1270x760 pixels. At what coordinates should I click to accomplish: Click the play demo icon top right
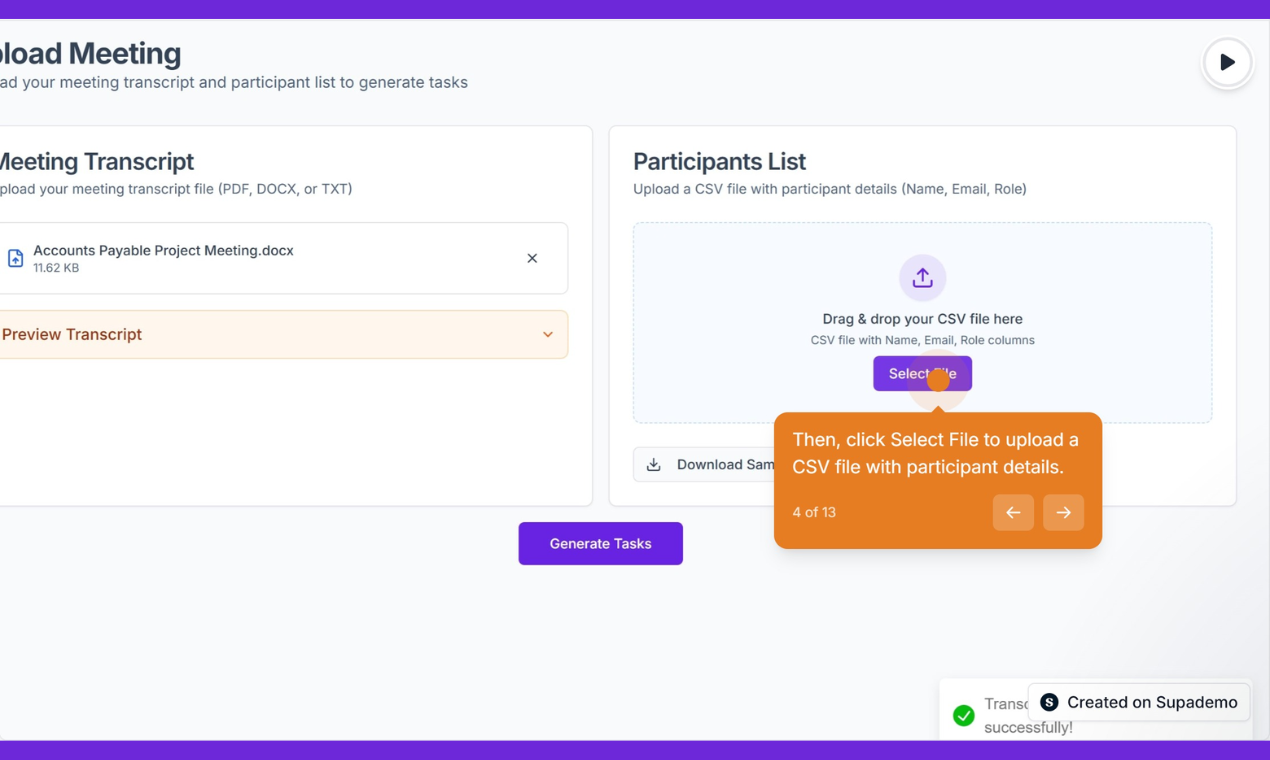pyautogui.click(x=1227, y=62)
